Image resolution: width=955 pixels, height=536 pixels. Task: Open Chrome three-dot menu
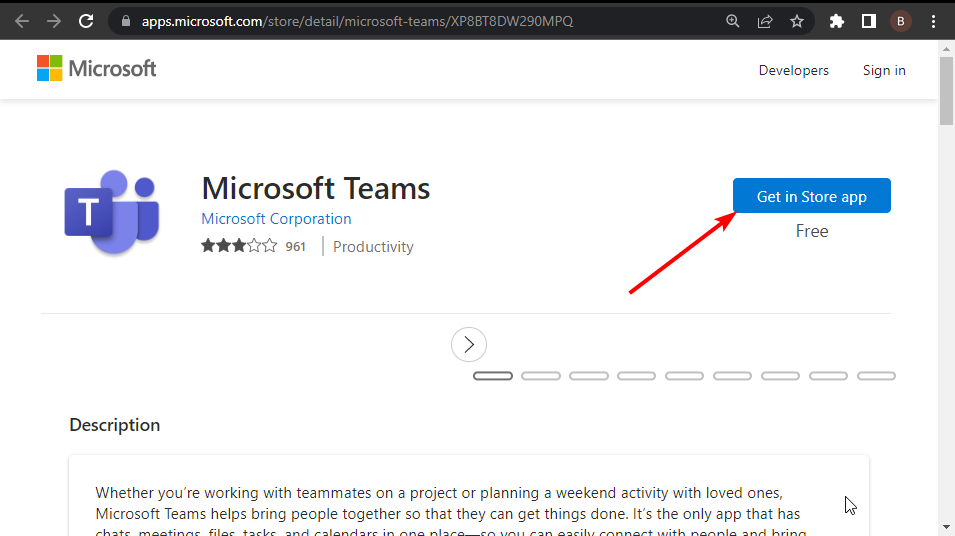click(x=932, y=21)
